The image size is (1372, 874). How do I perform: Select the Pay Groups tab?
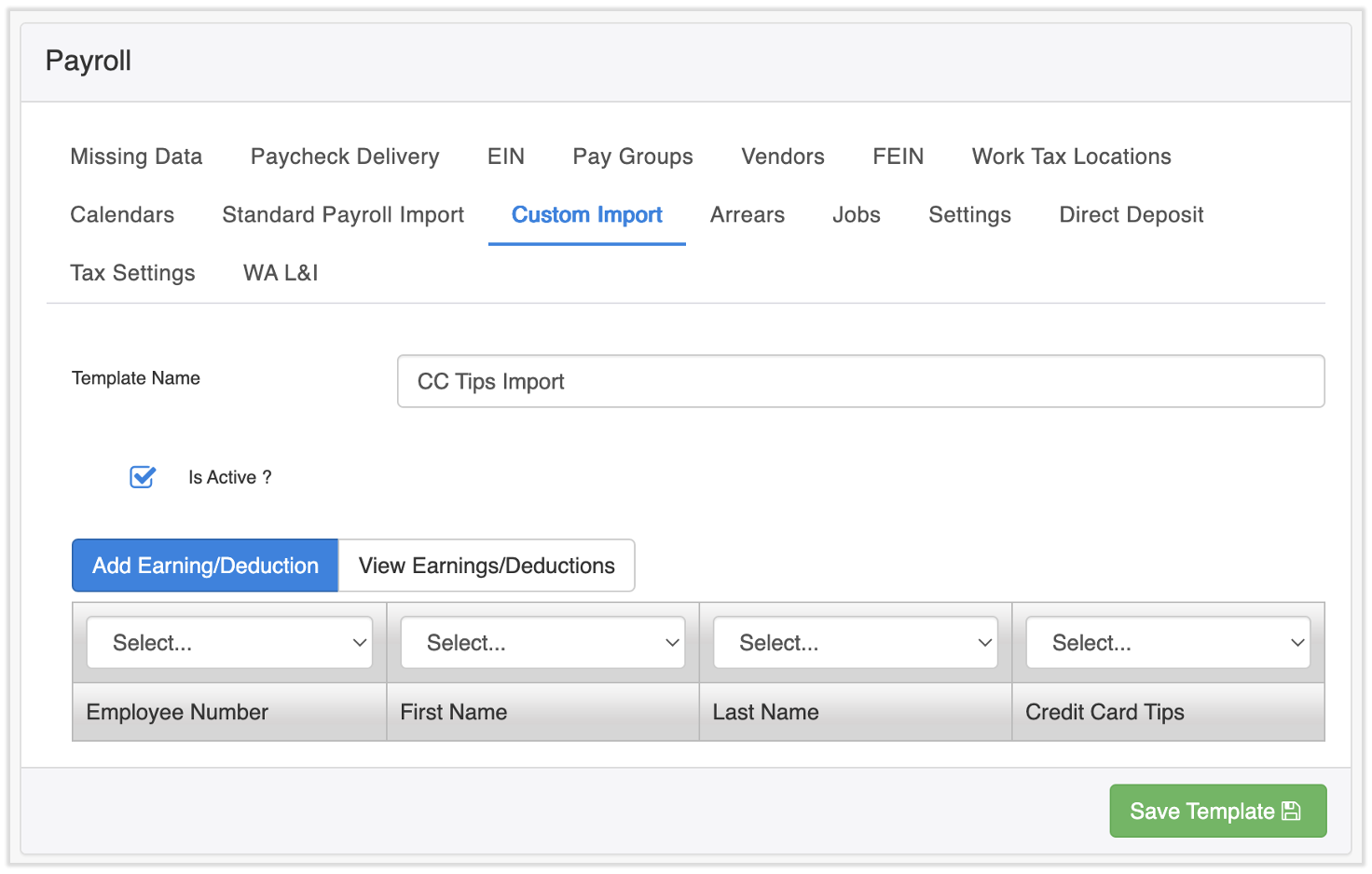pos(632,156)
